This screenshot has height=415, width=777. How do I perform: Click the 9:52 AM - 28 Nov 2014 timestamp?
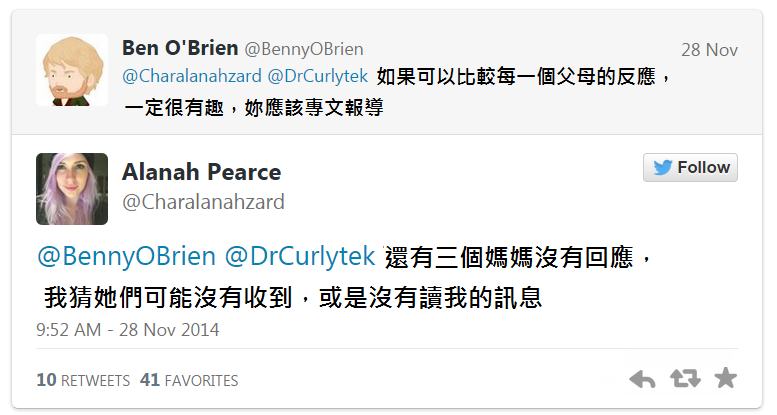(128, 329)
